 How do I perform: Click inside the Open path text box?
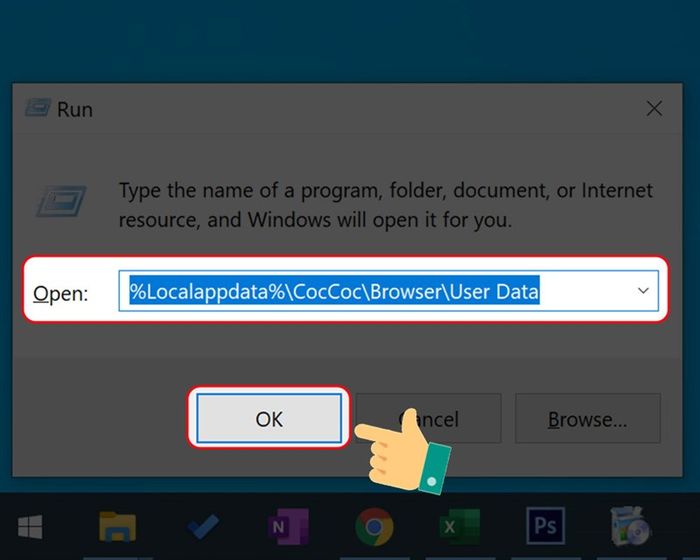pyautogui.click(x=388, y=291)
